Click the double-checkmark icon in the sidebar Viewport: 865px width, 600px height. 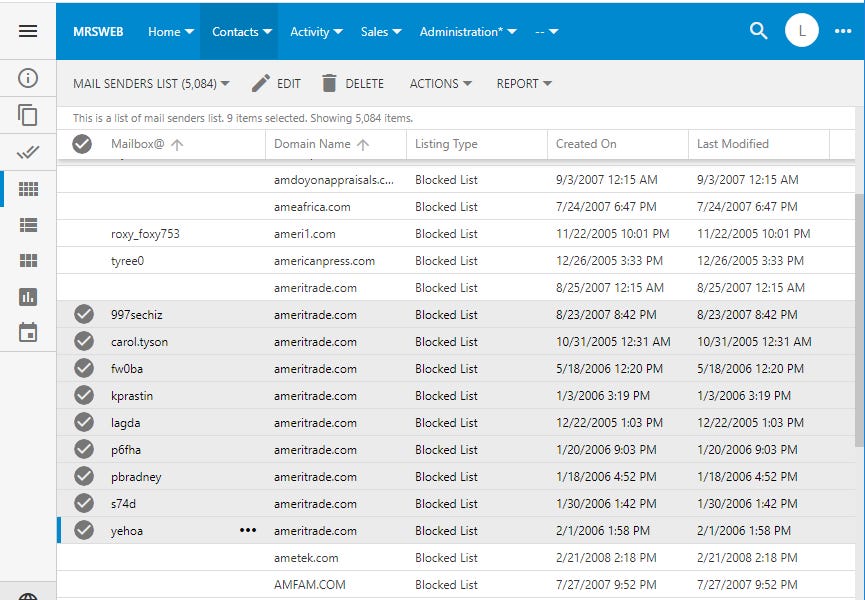point(28,152)
